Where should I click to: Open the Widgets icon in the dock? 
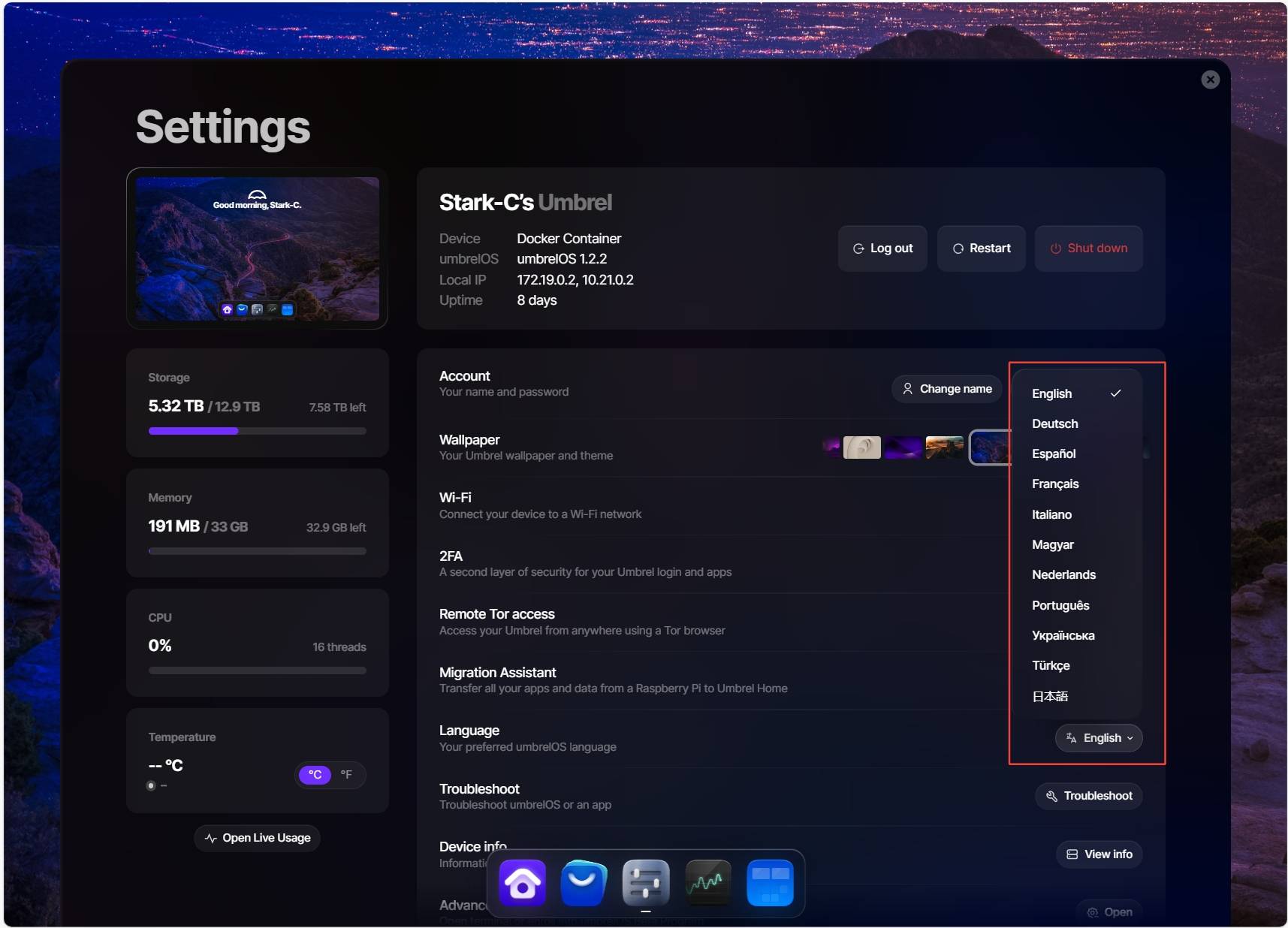(771, 883)
